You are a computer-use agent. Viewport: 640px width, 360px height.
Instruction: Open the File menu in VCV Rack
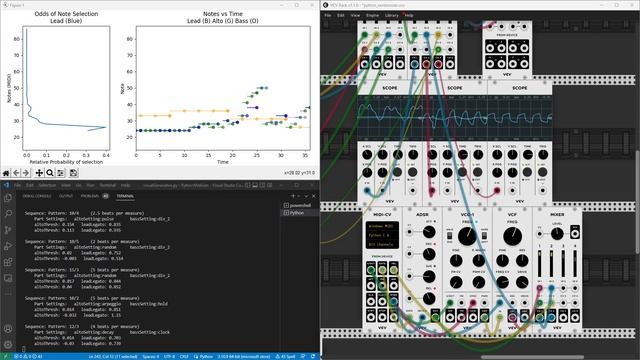pos(328,16)
